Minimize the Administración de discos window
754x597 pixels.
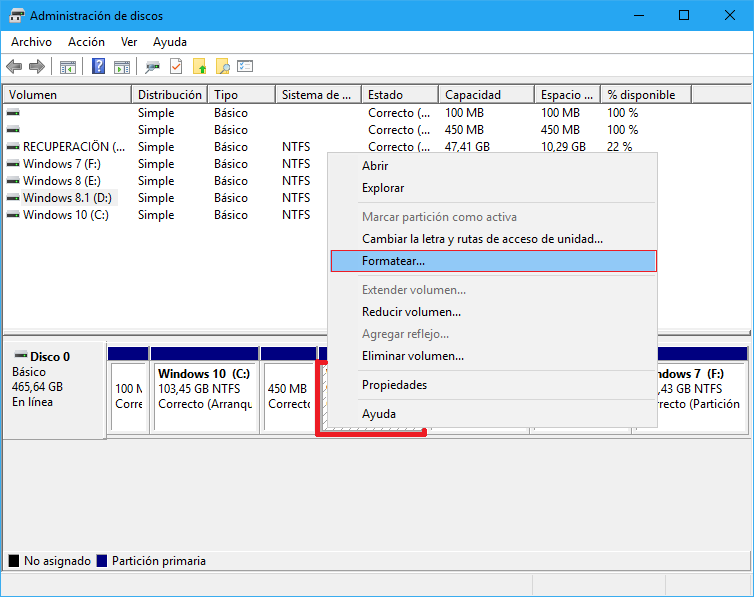[x=639, y=15]
